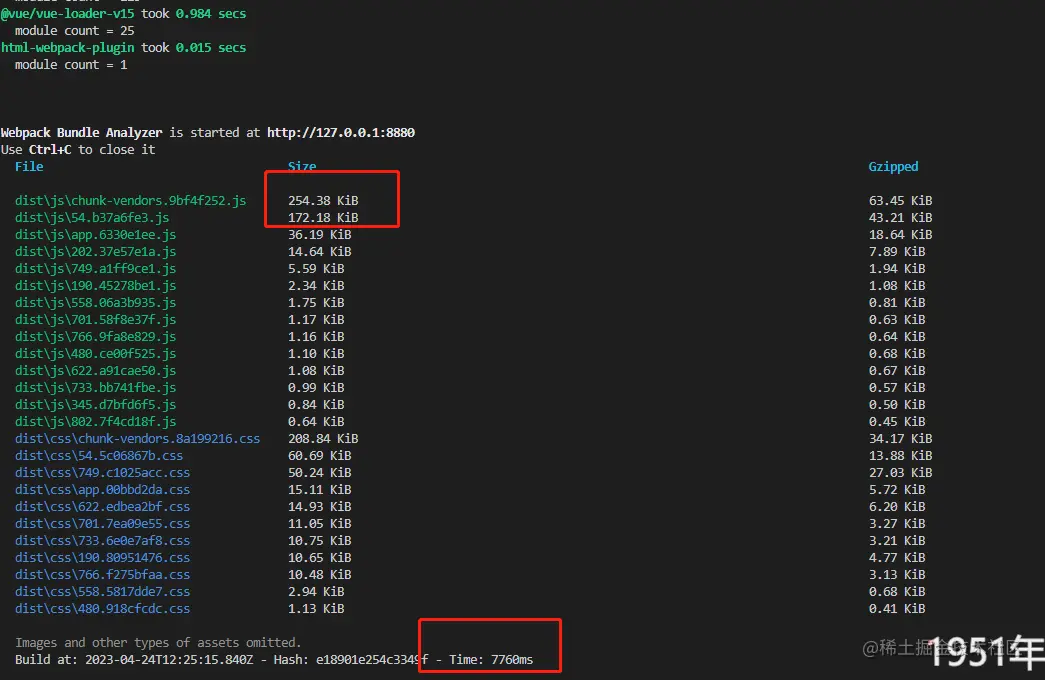The image size is (1045, 680).
Task: Click the 43.21 KiB gzipped value
Action: (900, 218)
